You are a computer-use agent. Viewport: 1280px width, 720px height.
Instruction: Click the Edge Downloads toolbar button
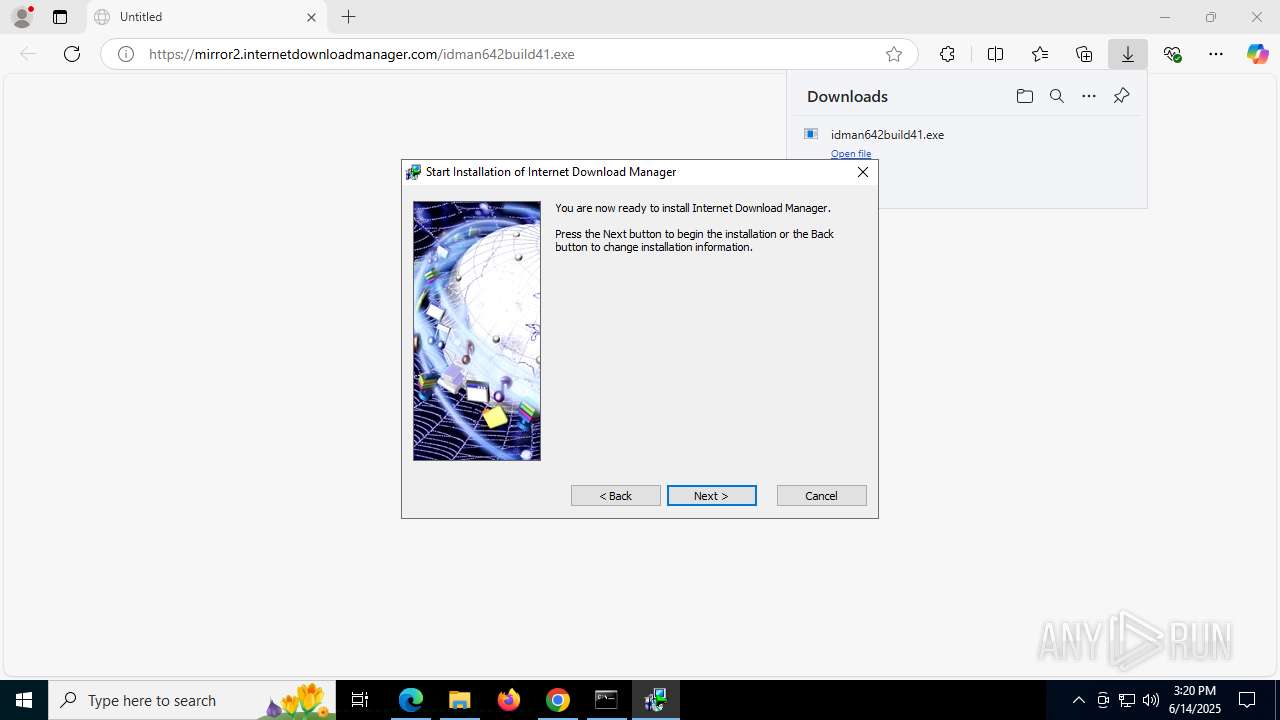click(1128, 54)
